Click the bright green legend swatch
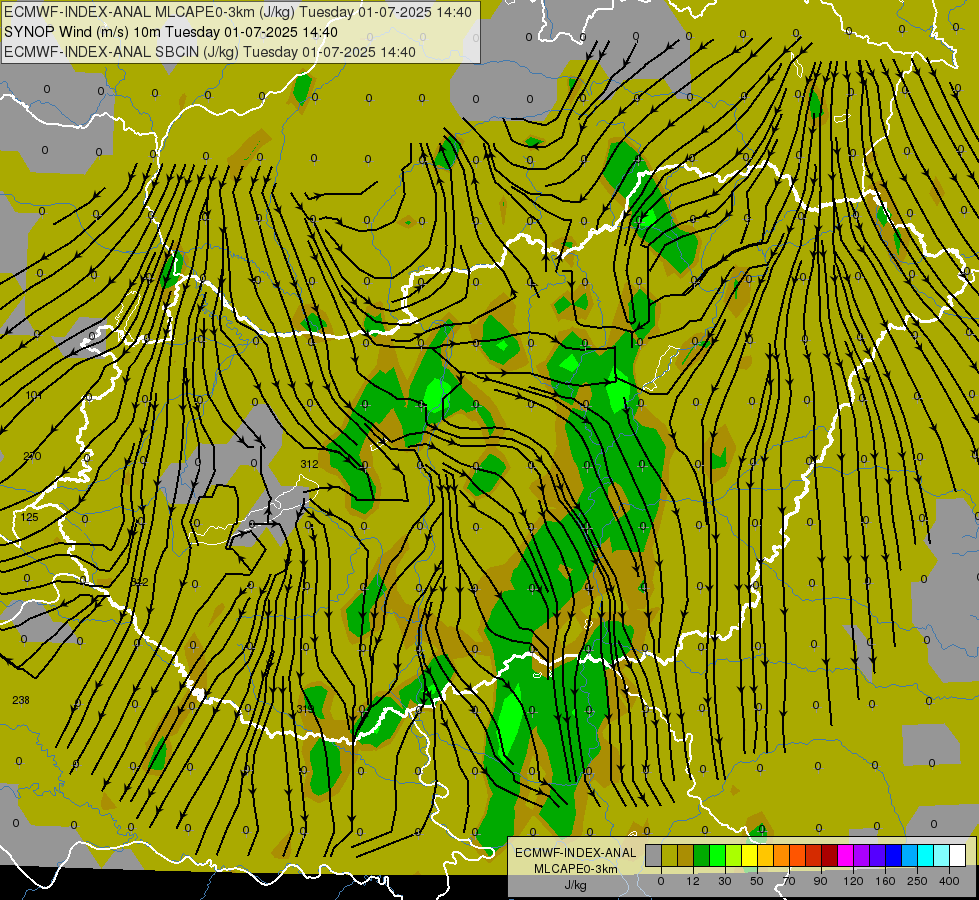Screen dimensions: 979x900 [x=717, y=855]
